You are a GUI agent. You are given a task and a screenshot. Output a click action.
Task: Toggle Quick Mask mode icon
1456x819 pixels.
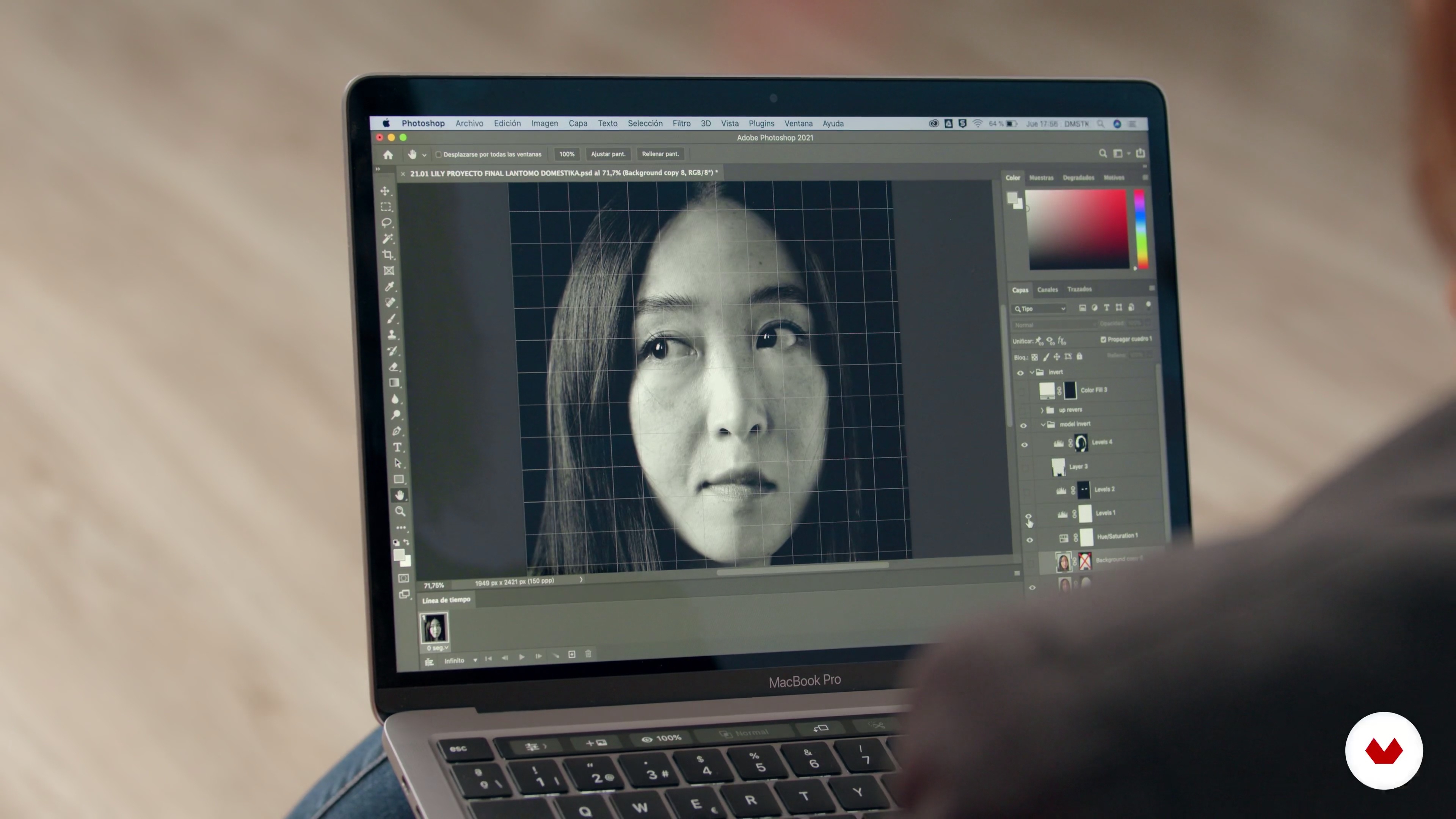(403, 578)
